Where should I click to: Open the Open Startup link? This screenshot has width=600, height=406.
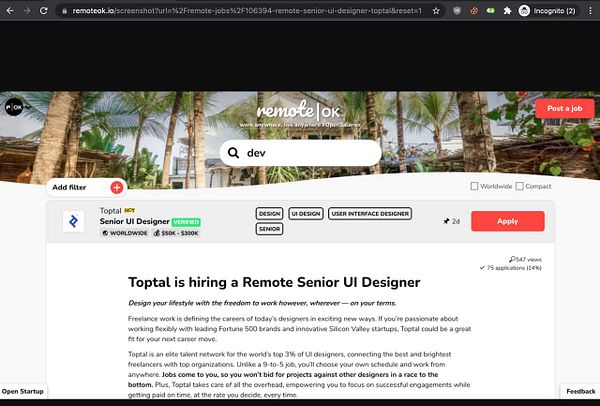23,391
